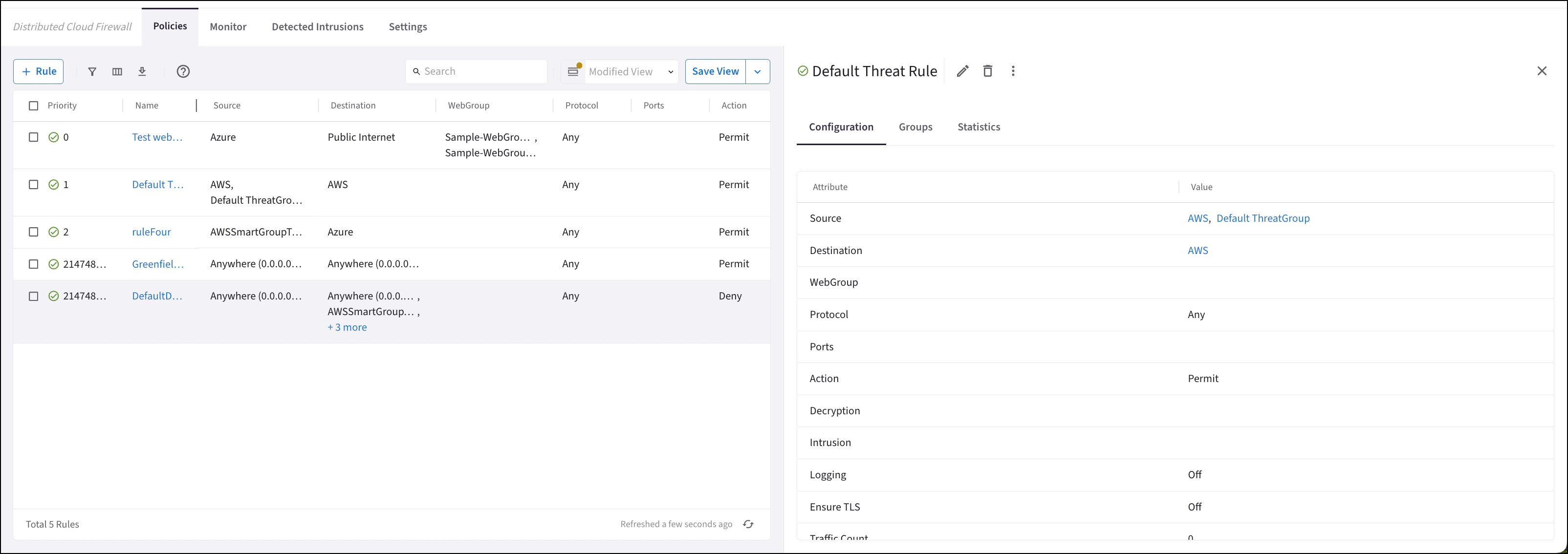1568x554 pixels.
Task: Switch to the Detected Intrusions tab
Action: [317, 27]
